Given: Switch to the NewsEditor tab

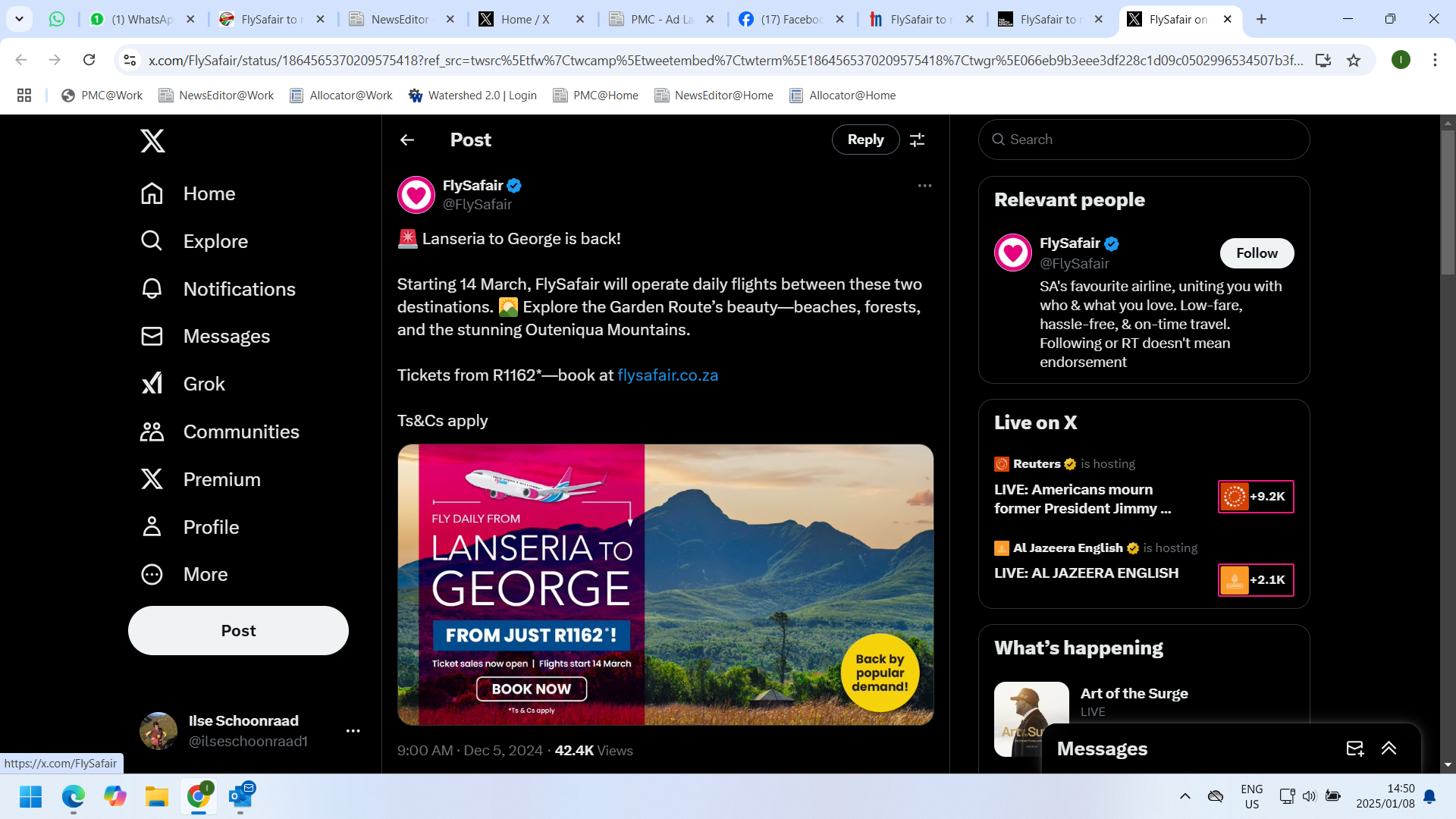Looking at the screenshot, I should [x=402, y=19].
